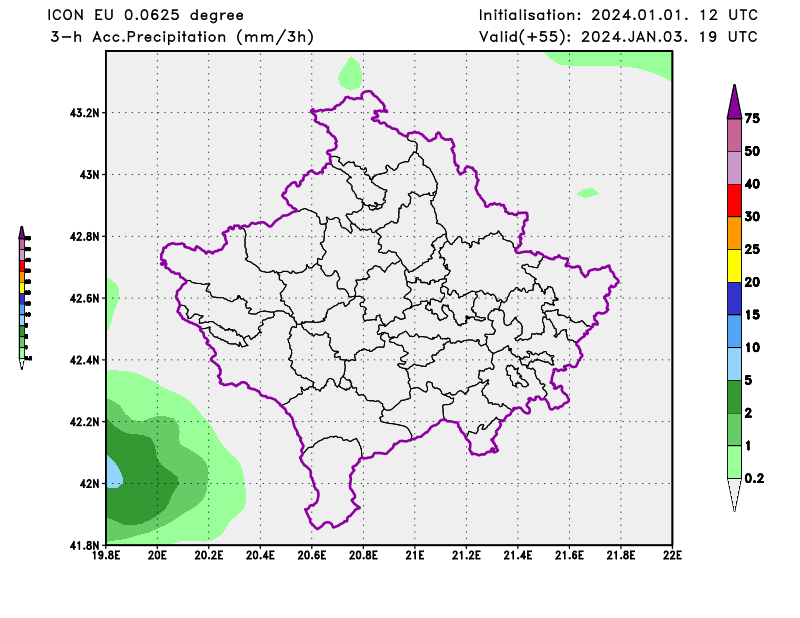Pick the dark green 2–5 mm legend swatch
Screen dimensions: 800x618
tap(734, 397)
